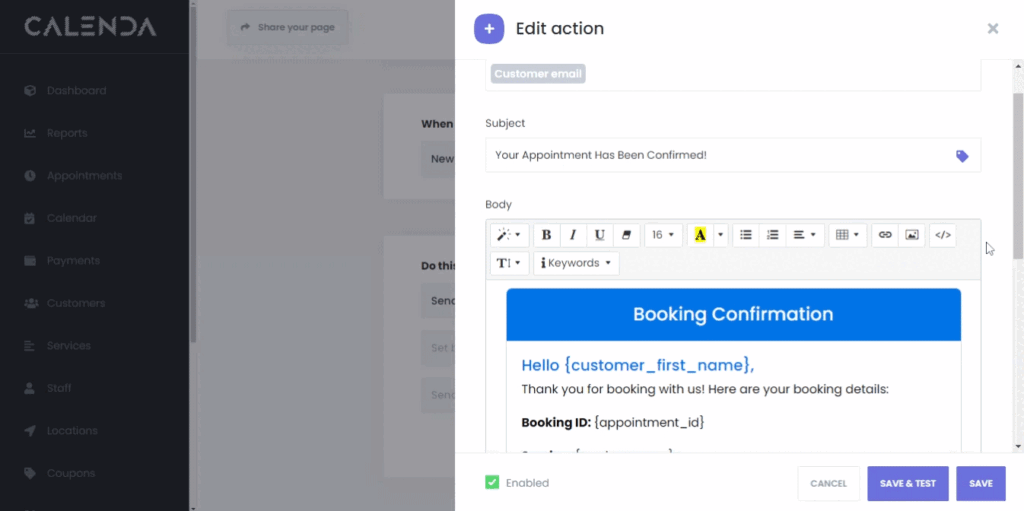
Task: Click the Booking Confirmation header banner
Action: (733, 314)
